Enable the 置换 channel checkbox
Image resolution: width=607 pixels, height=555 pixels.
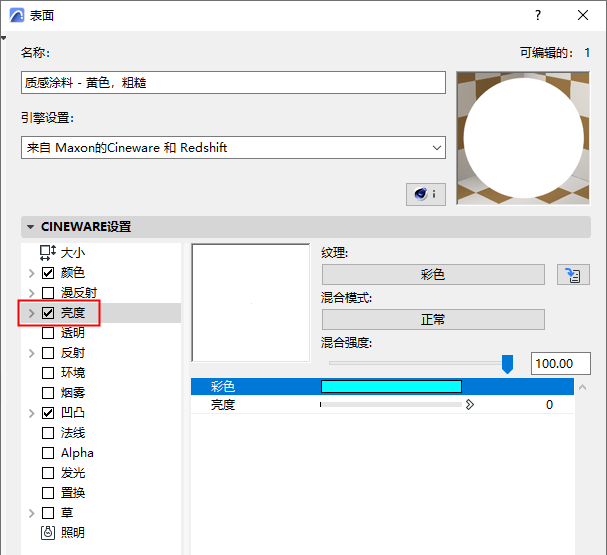48,493
